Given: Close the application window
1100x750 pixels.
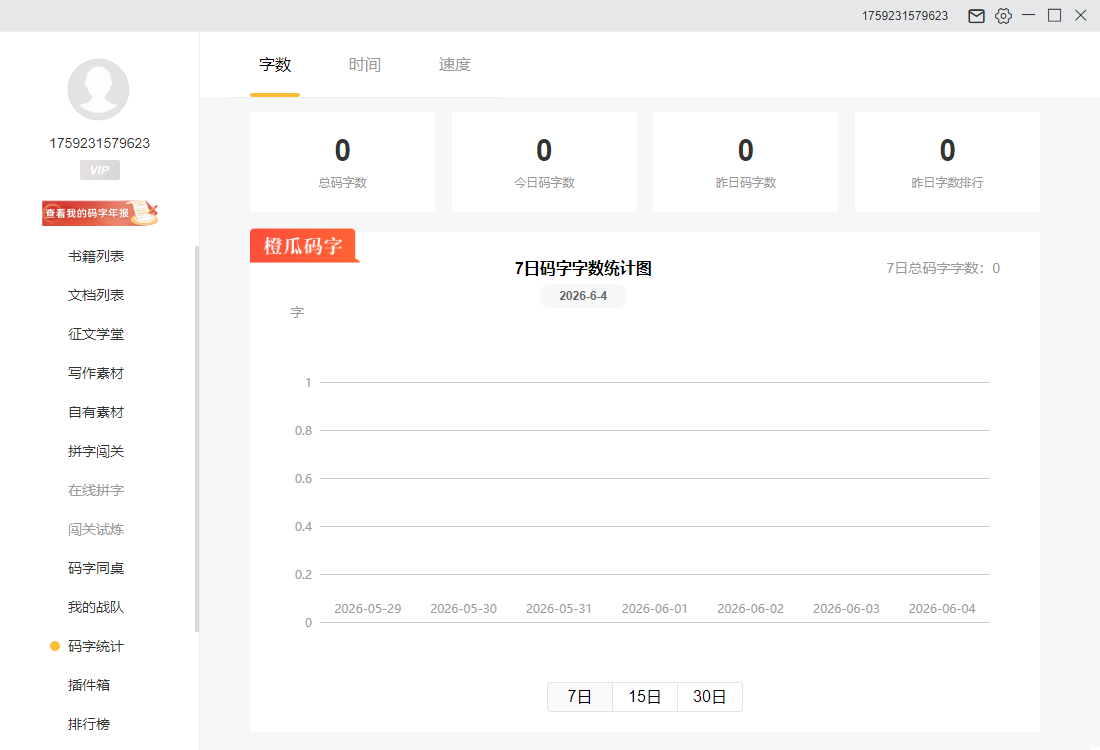Looking at the screenshot, I should [x=1080, y=15].
